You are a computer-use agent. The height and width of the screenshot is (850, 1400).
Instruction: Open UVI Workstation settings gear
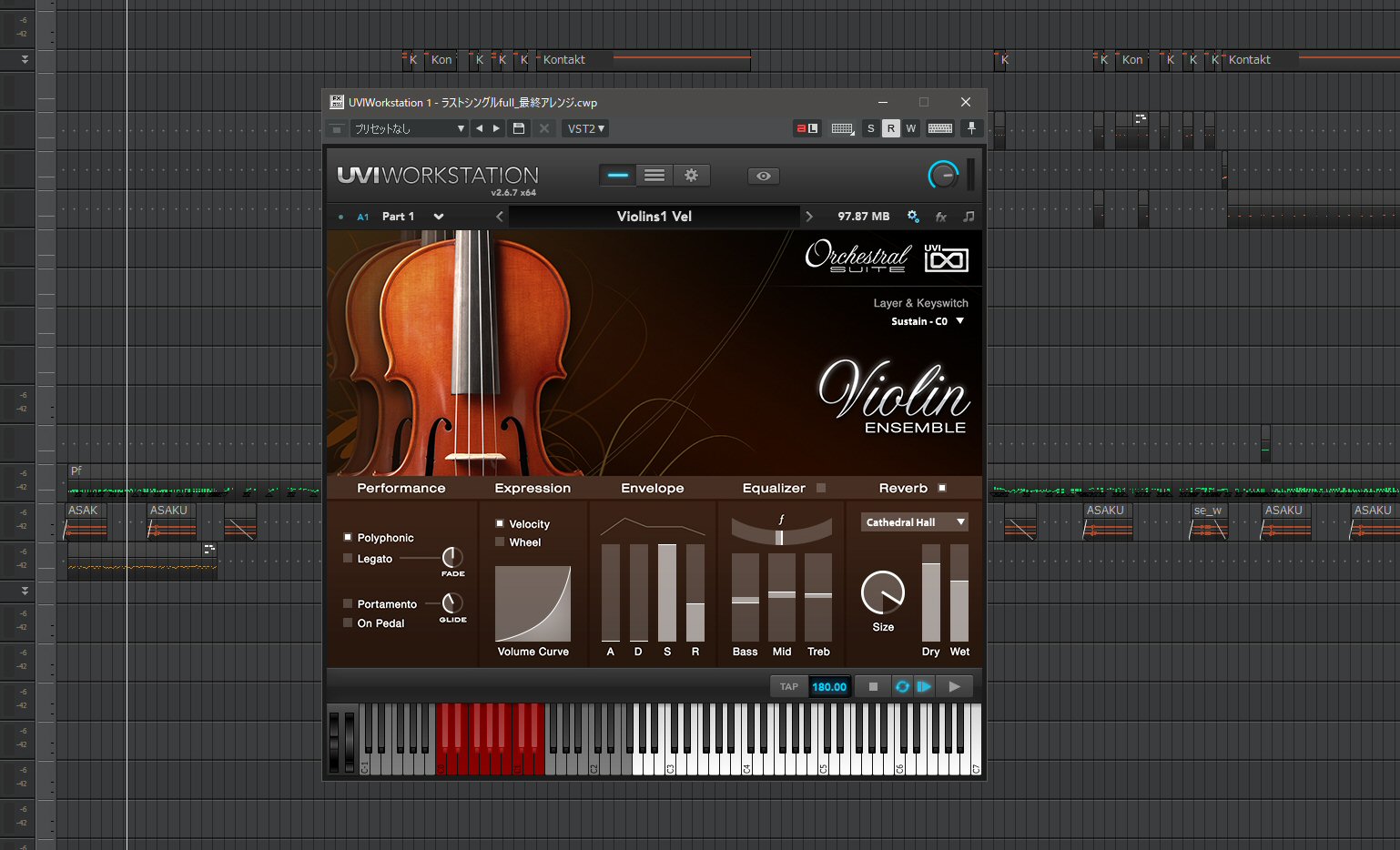pos(691,176)
